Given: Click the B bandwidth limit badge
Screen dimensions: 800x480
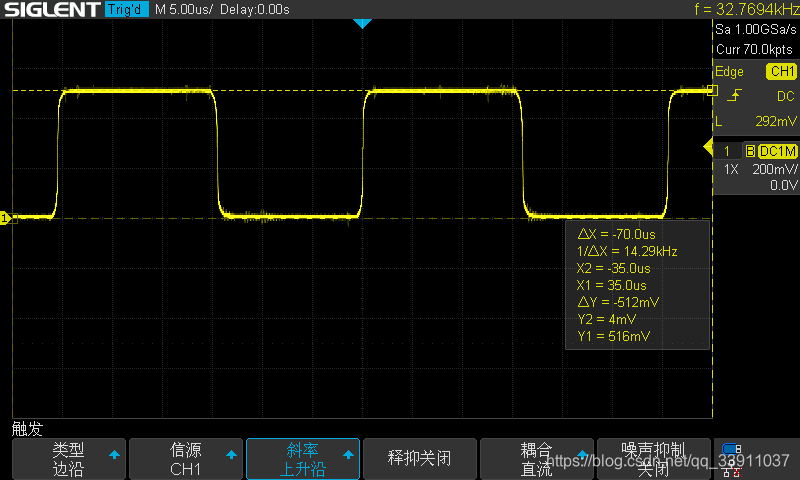Looking at the screenshot, I should coord(750,151).
